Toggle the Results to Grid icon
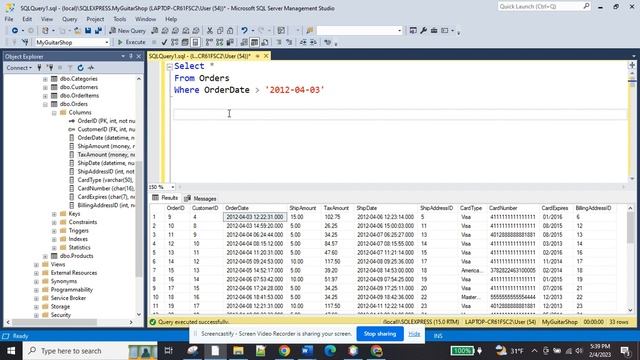 254,42
